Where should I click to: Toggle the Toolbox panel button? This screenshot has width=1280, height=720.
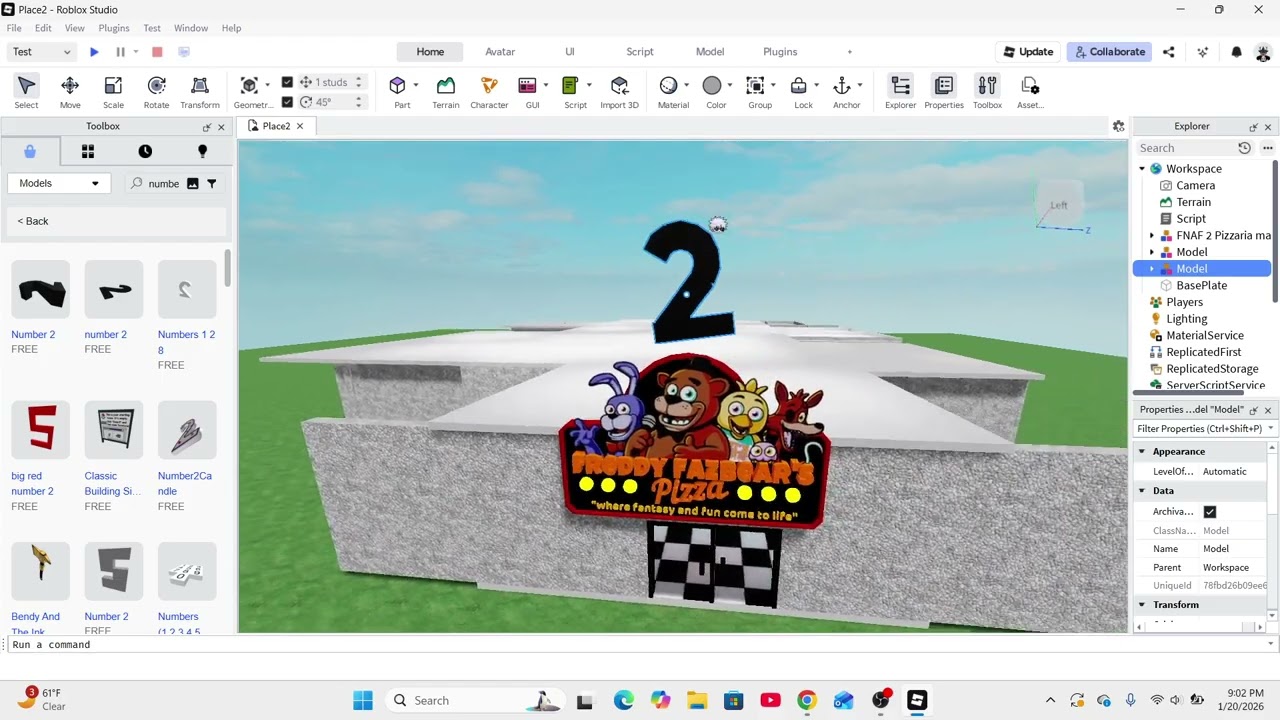987,91
